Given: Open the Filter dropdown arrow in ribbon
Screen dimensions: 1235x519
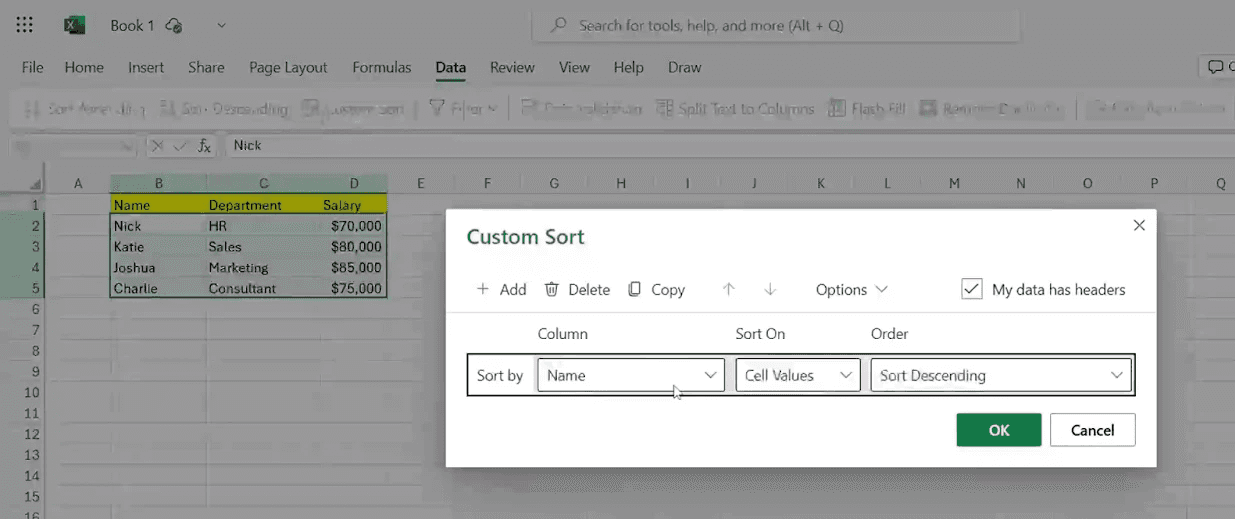Looking at the screenshot, I should coord(491,108).
